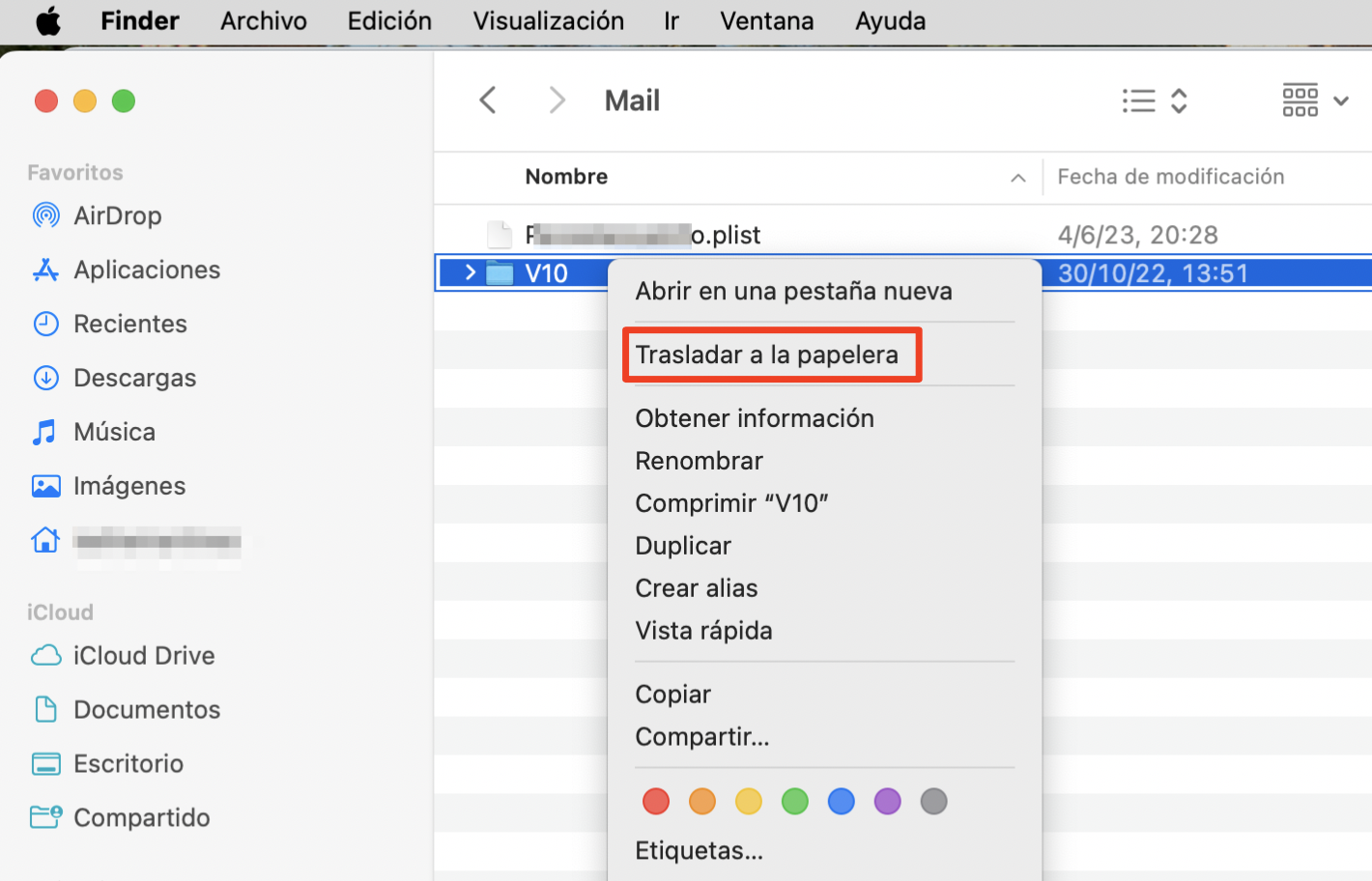Open the Ayuda menu
This screenshot has height=881, width=1372.
click(890, 20)
